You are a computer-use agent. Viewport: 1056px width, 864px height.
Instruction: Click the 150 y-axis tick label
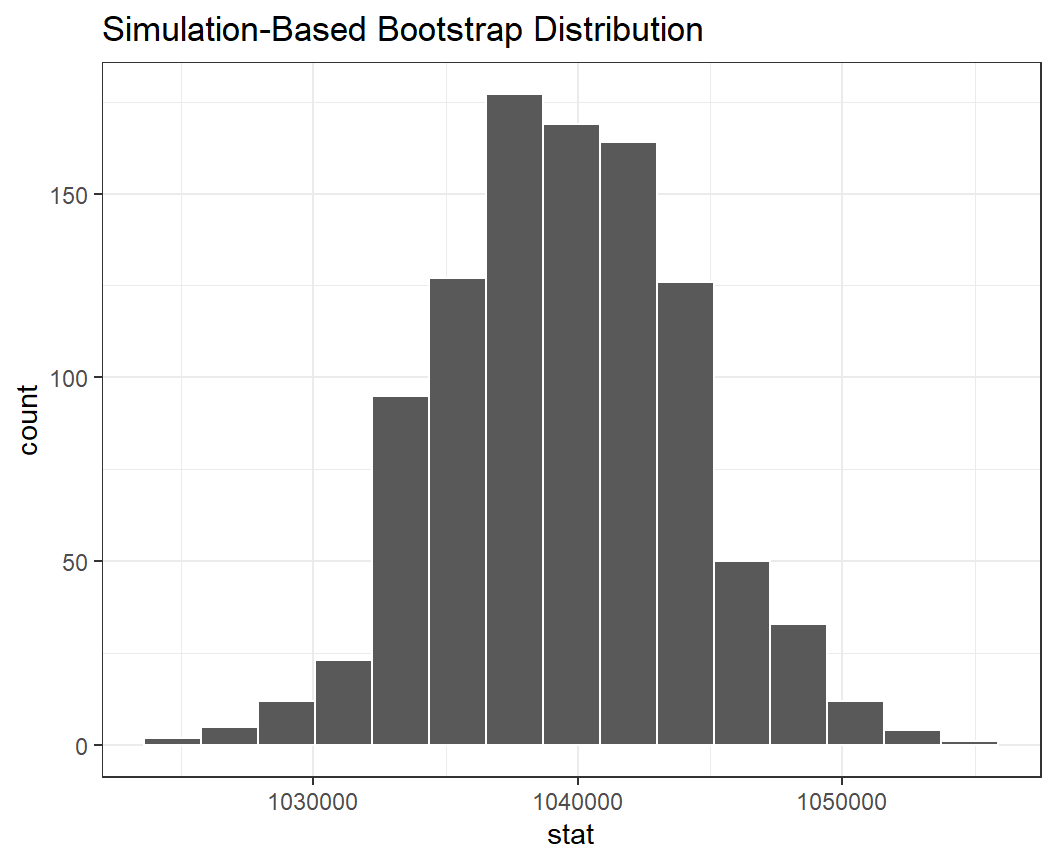[70, 194]
